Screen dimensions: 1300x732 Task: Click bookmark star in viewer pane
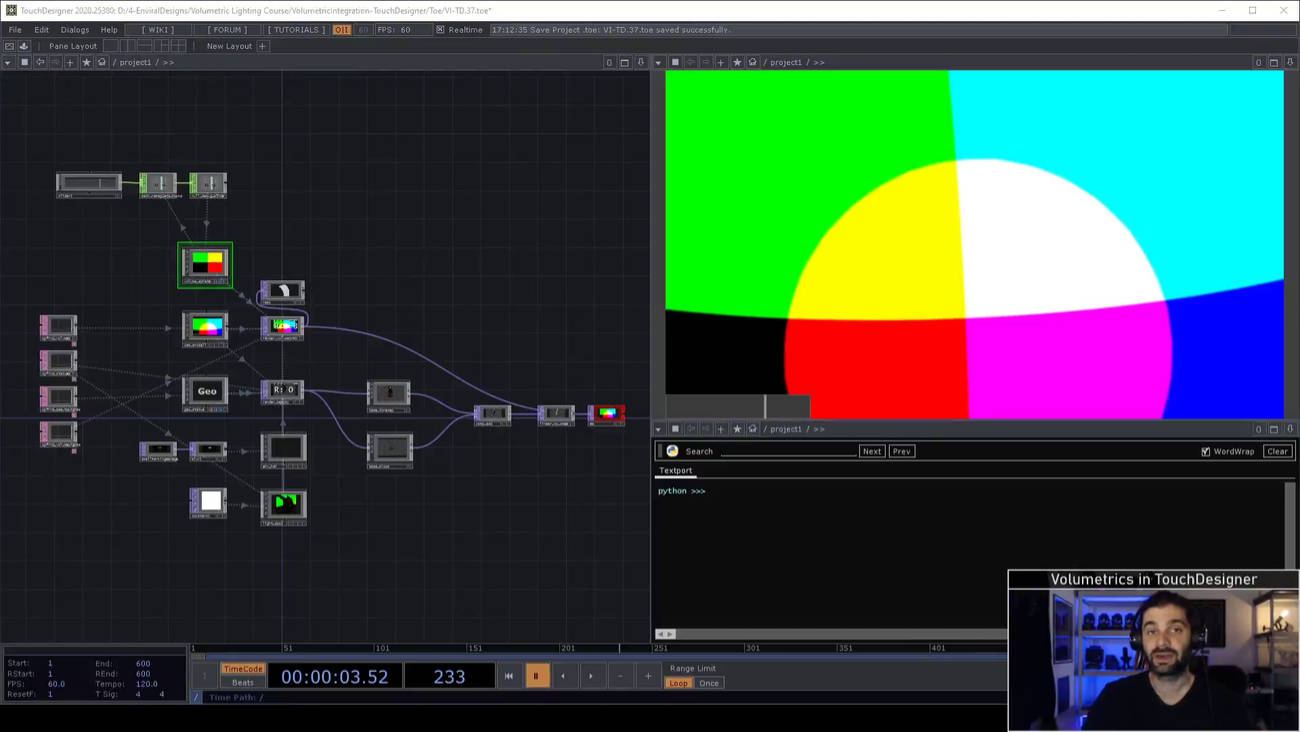pos(737,62)
